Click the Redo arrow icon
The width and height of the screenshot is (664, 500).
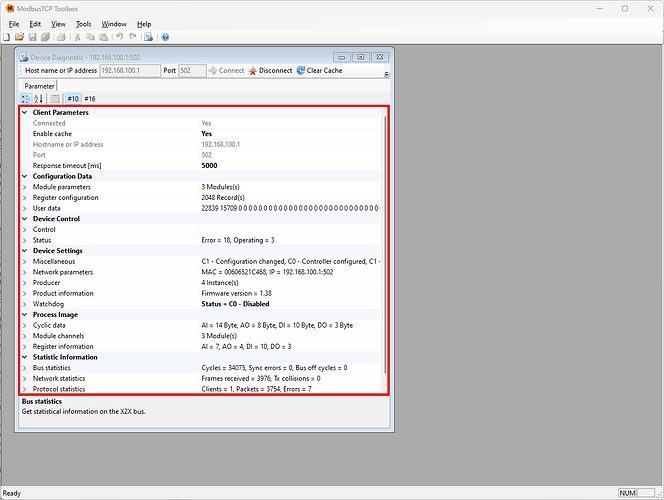133,37
